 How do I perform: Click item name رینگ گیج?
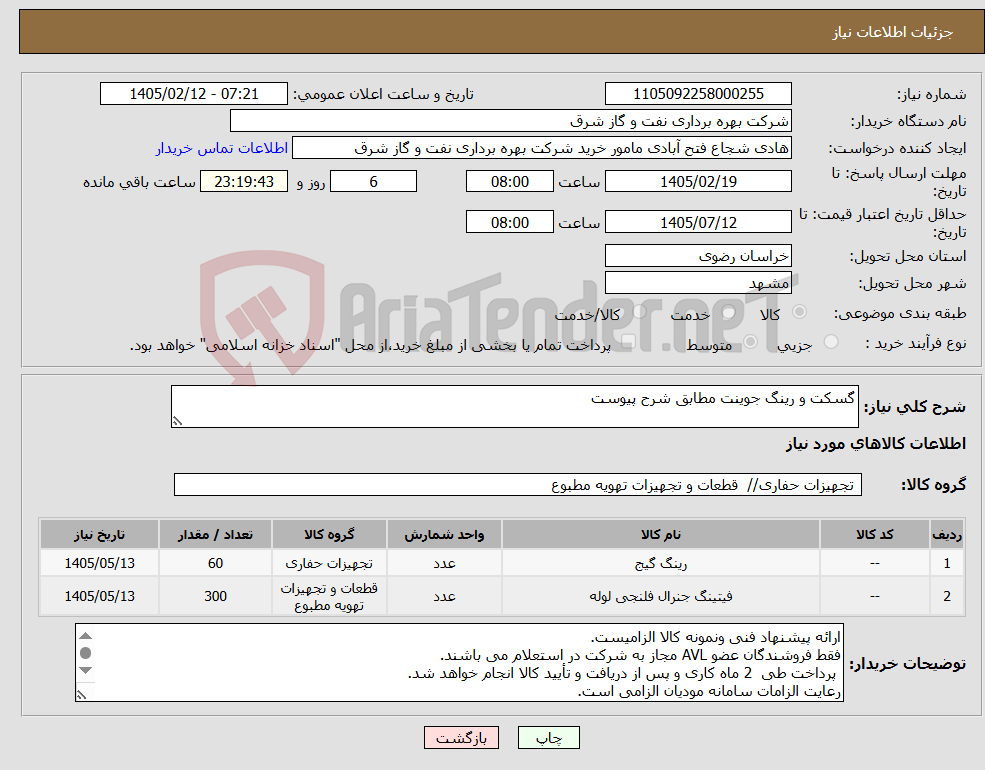(660, 563)
